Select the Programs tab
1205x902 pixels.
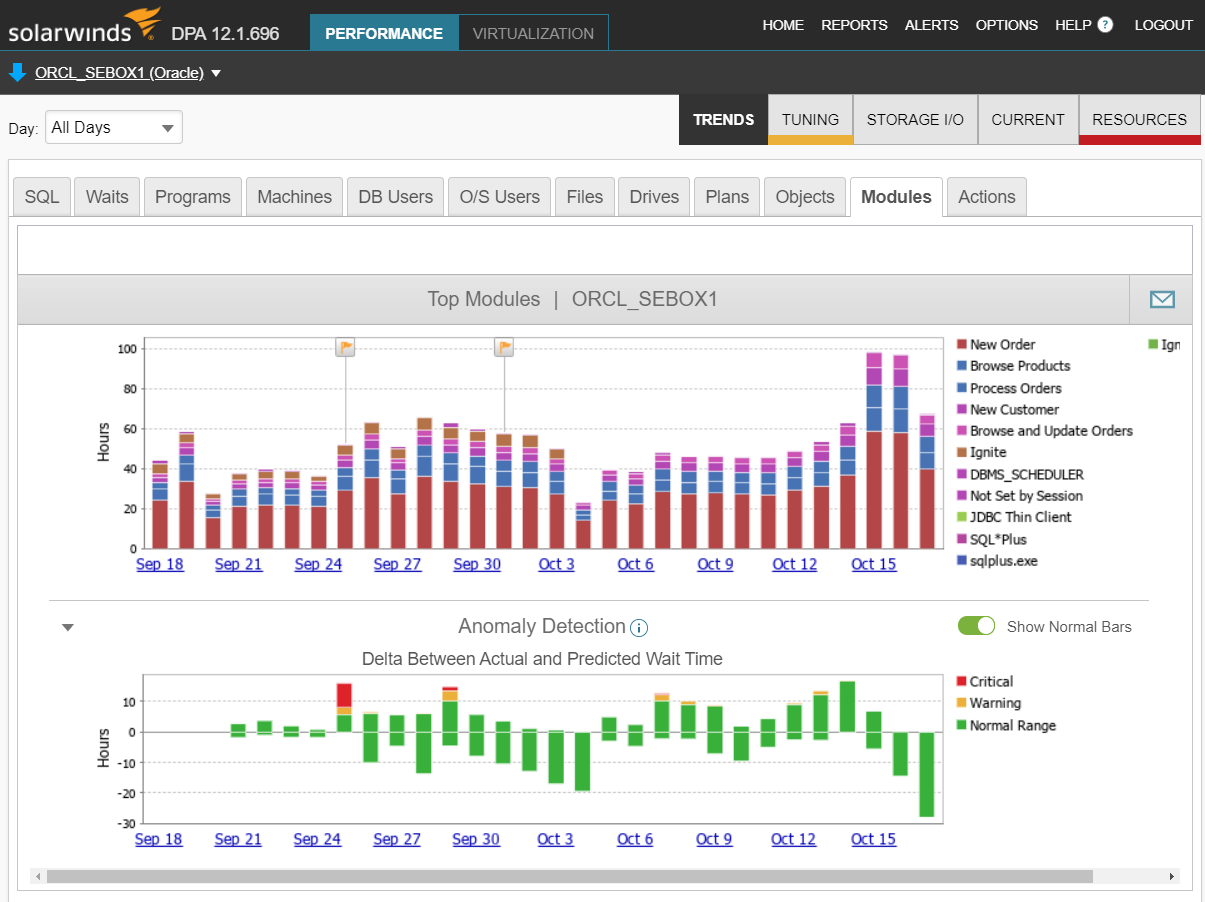(x=193, y=197)
